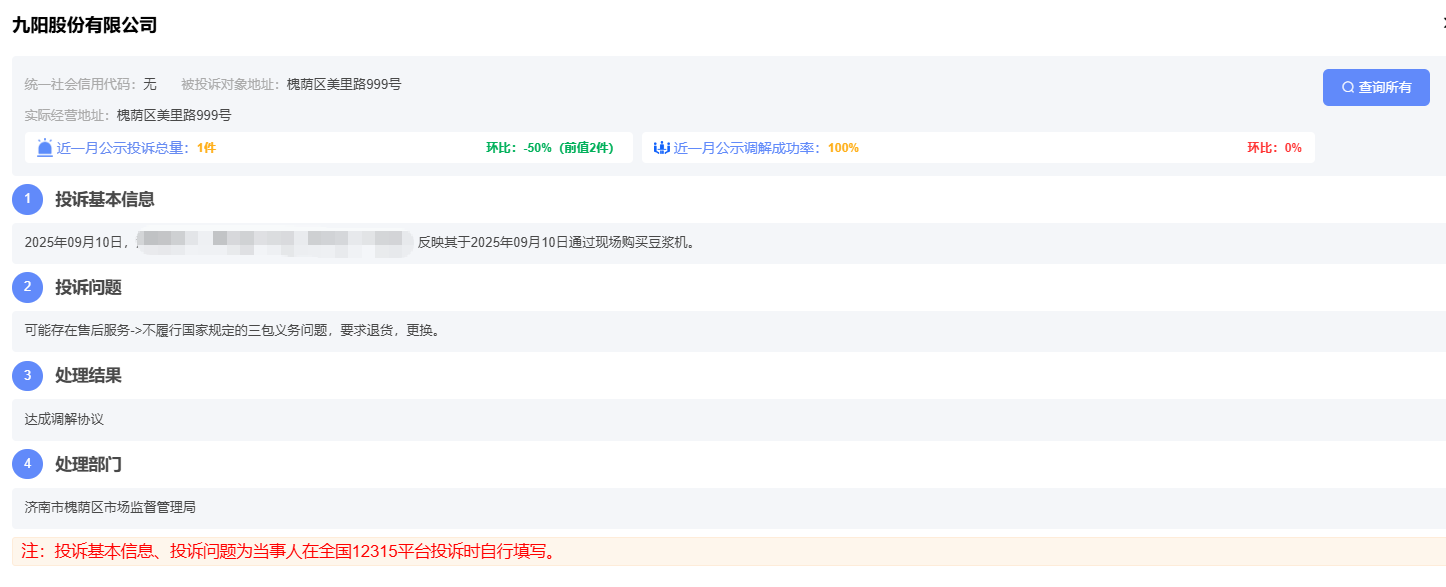Screen dimensions: 1446x587
Task: Click the 近一月公示调解成功率 label
Action: pos(747,148)
